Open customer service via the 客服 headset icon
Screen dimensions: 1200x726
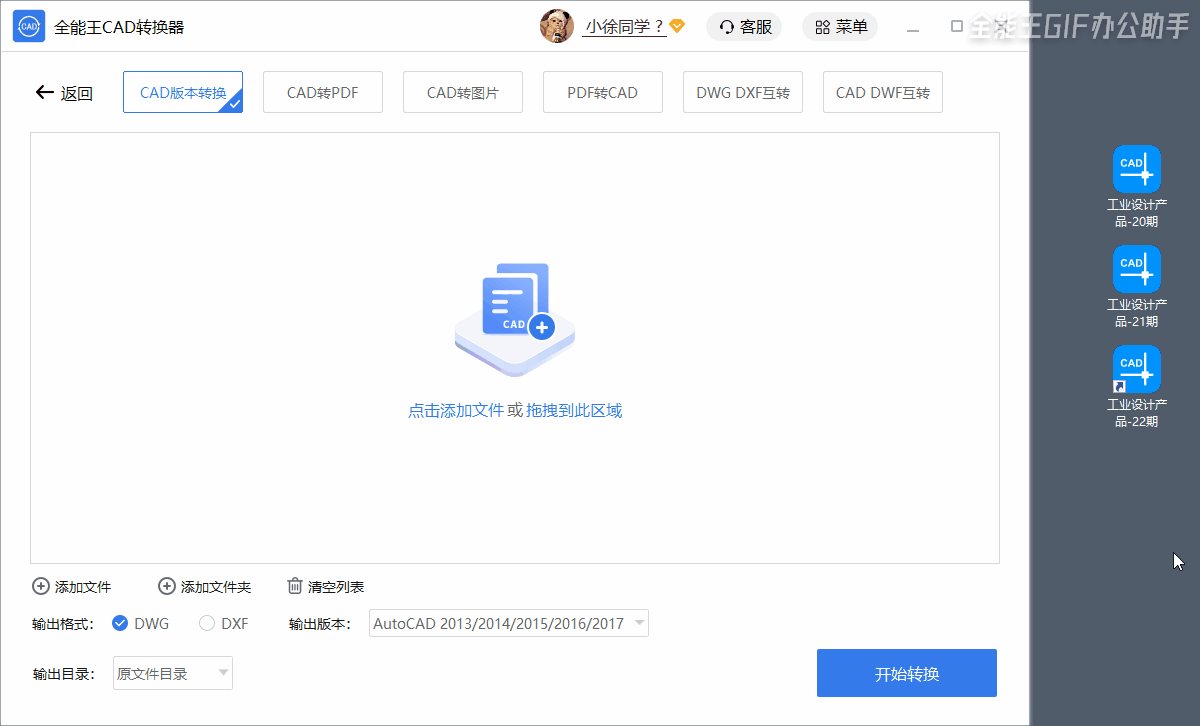pyautogui.click(x=725, y=26)
